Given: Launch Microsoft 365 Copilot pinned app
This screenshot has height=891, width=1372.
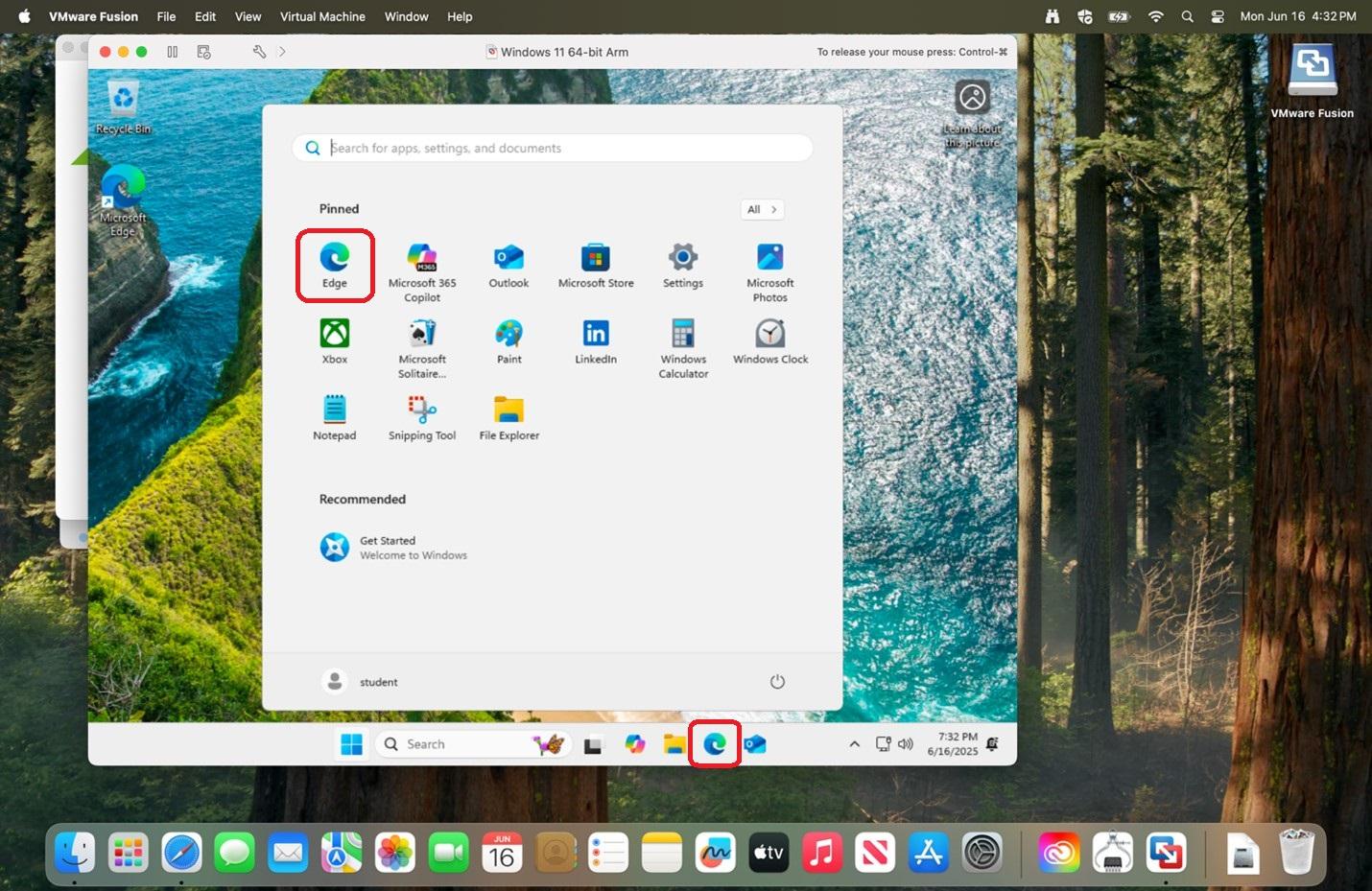Looking at the screenshot, I should pos(422,272).
